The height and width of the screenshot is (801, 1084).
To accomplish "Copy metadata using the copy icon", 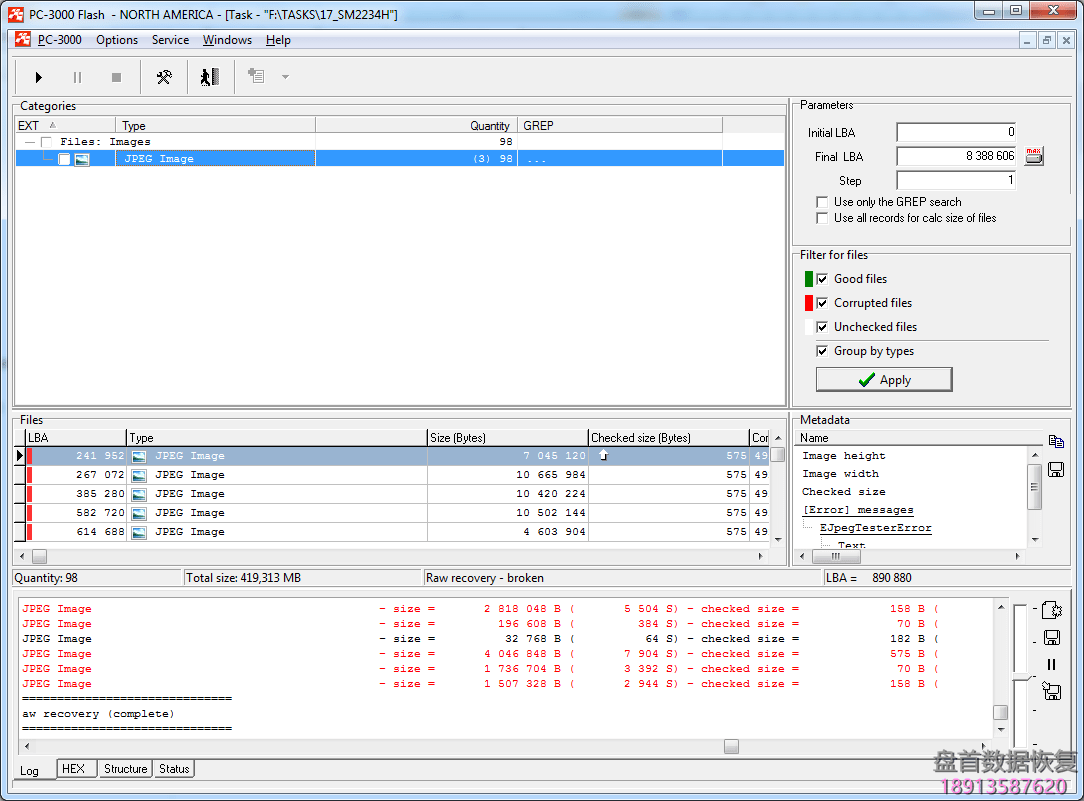I will (x=1056, y=441).
